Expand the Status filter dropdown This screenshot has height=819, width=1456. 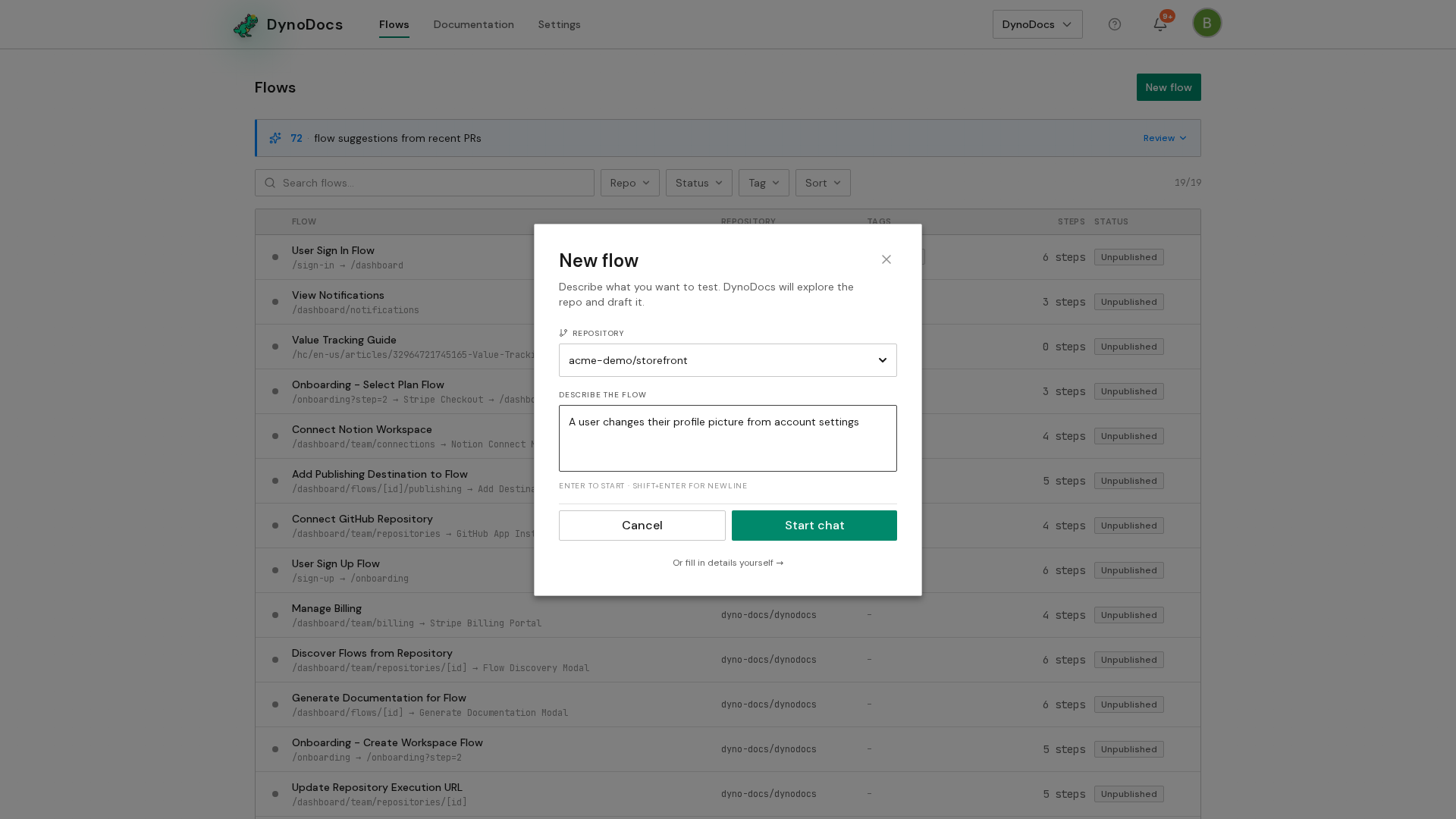[x=698, y=183]
